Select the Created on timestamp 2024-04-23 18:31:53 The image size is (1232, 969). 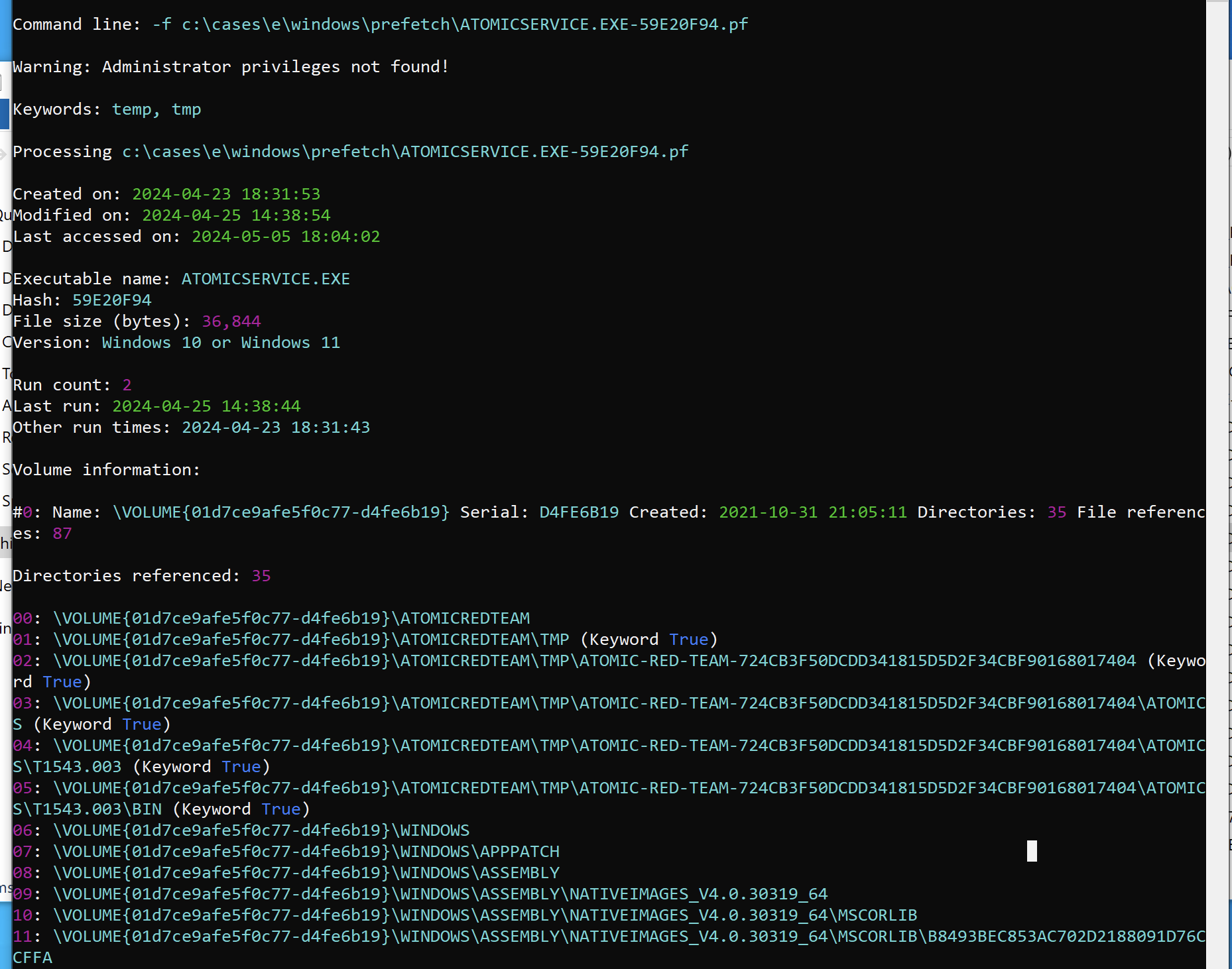226,194
